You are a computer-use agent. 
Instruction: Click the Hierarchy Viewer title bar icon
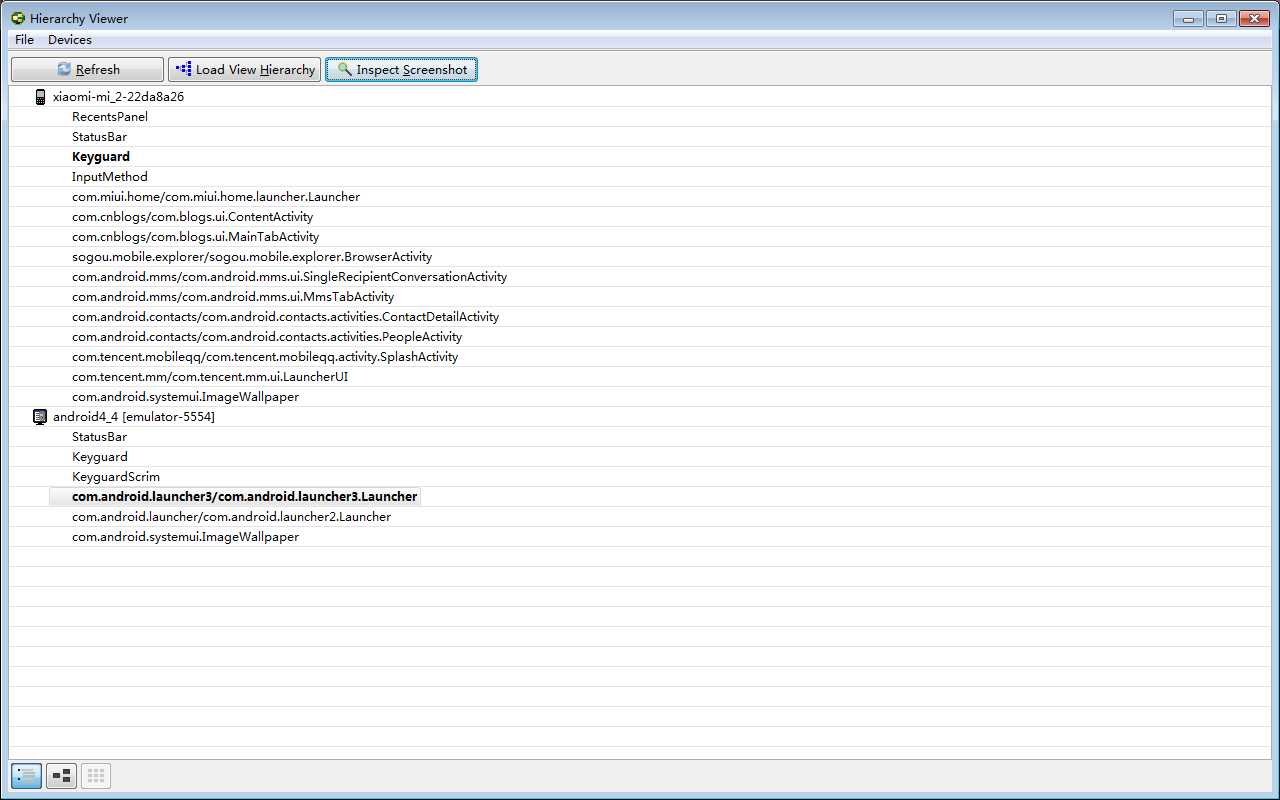18,18
